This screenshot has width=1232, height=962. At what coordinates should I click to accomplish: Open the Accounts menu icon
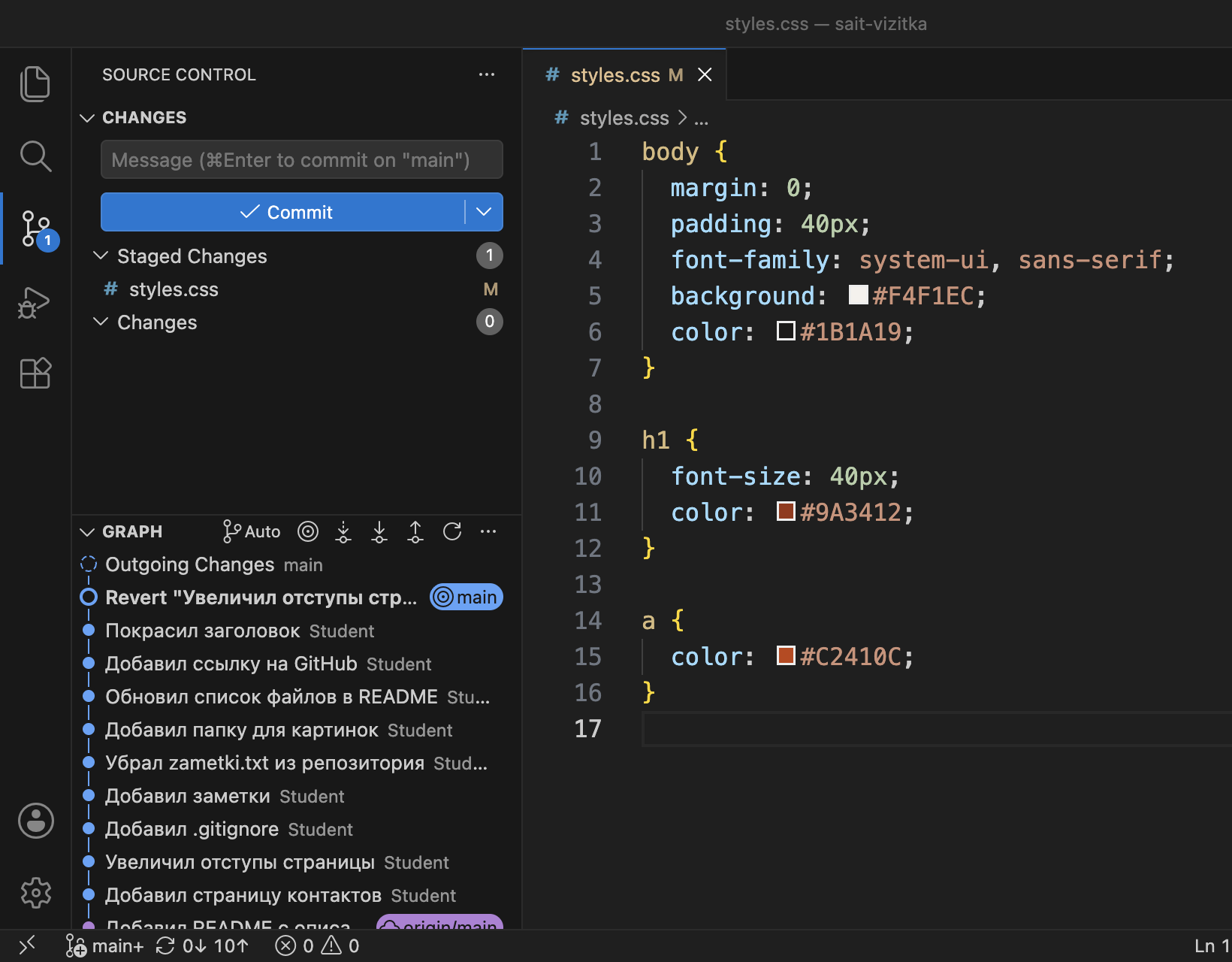tap(35, 821)
